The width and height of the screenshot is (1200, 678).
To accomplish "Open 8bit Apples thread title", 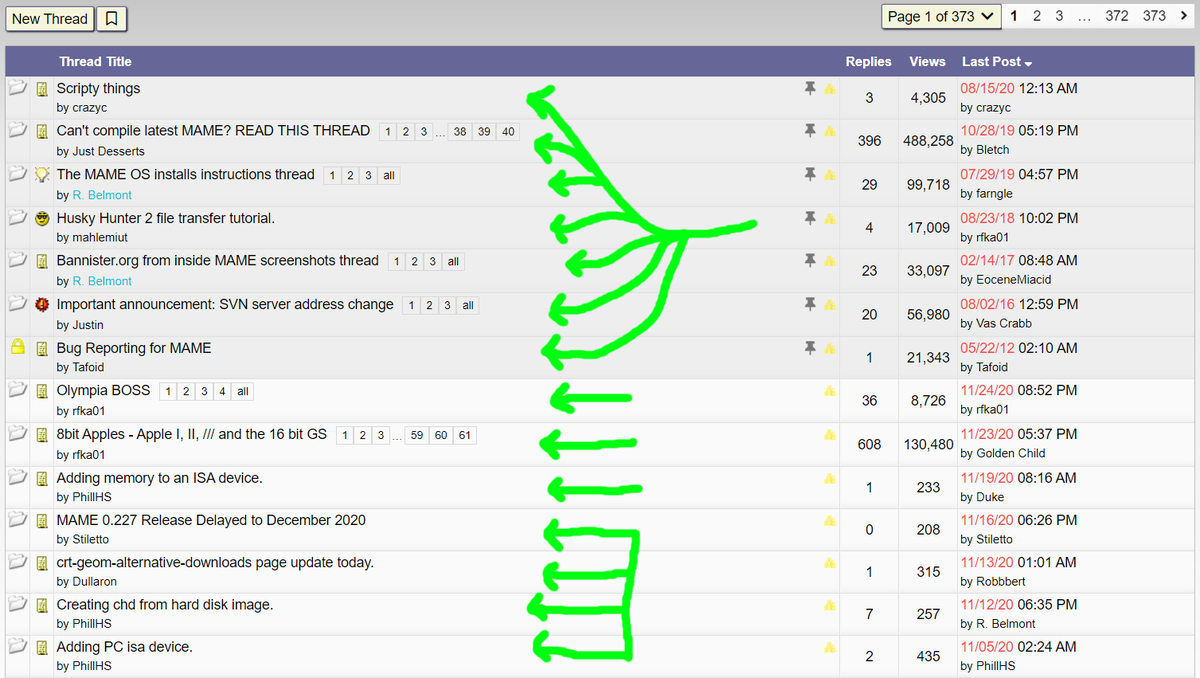I will pos(192,435).
